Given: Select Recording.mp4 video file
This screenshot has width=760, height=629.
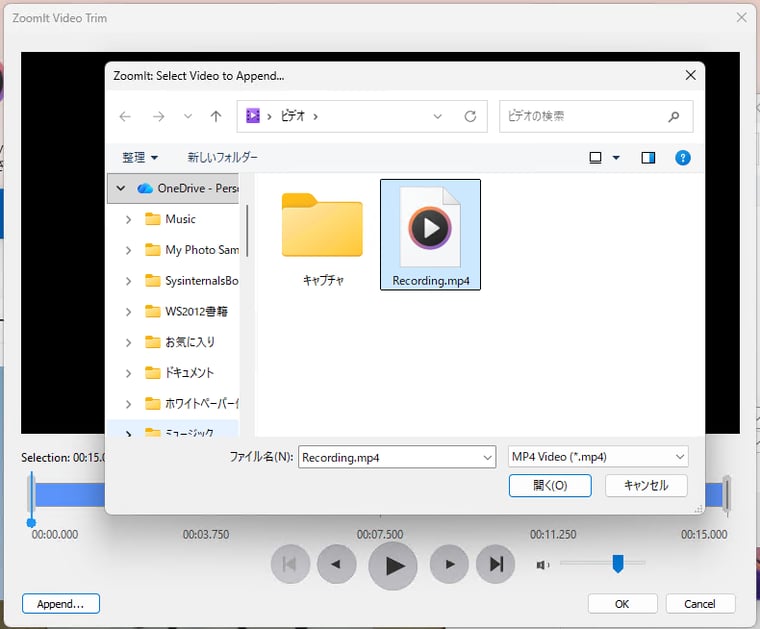Looking at the screenshot, I should [x=430, y=235].
